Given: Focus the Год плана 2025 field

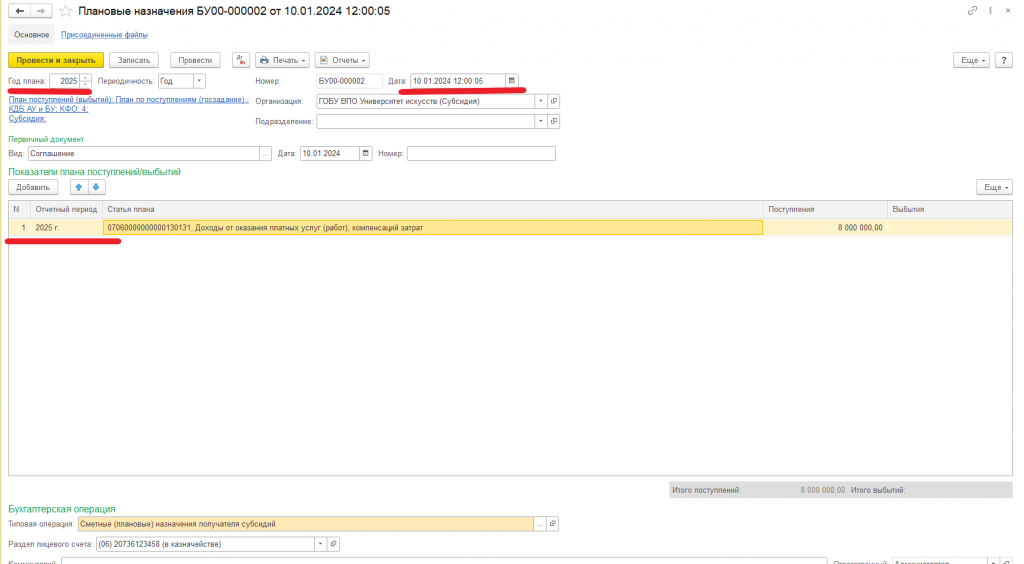Looking at the screenshot, I should 65,81.
